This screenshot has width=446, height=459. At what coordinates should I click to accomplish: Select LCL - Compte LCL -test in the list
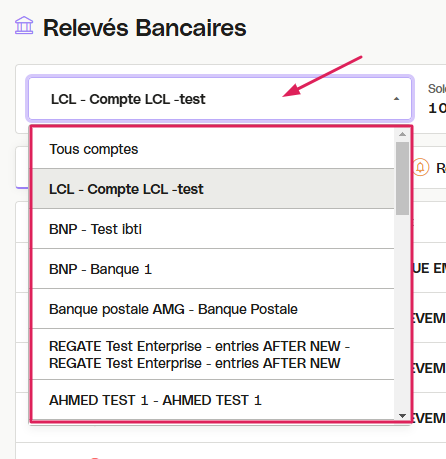pyautogui.click(x=213, y=189)
